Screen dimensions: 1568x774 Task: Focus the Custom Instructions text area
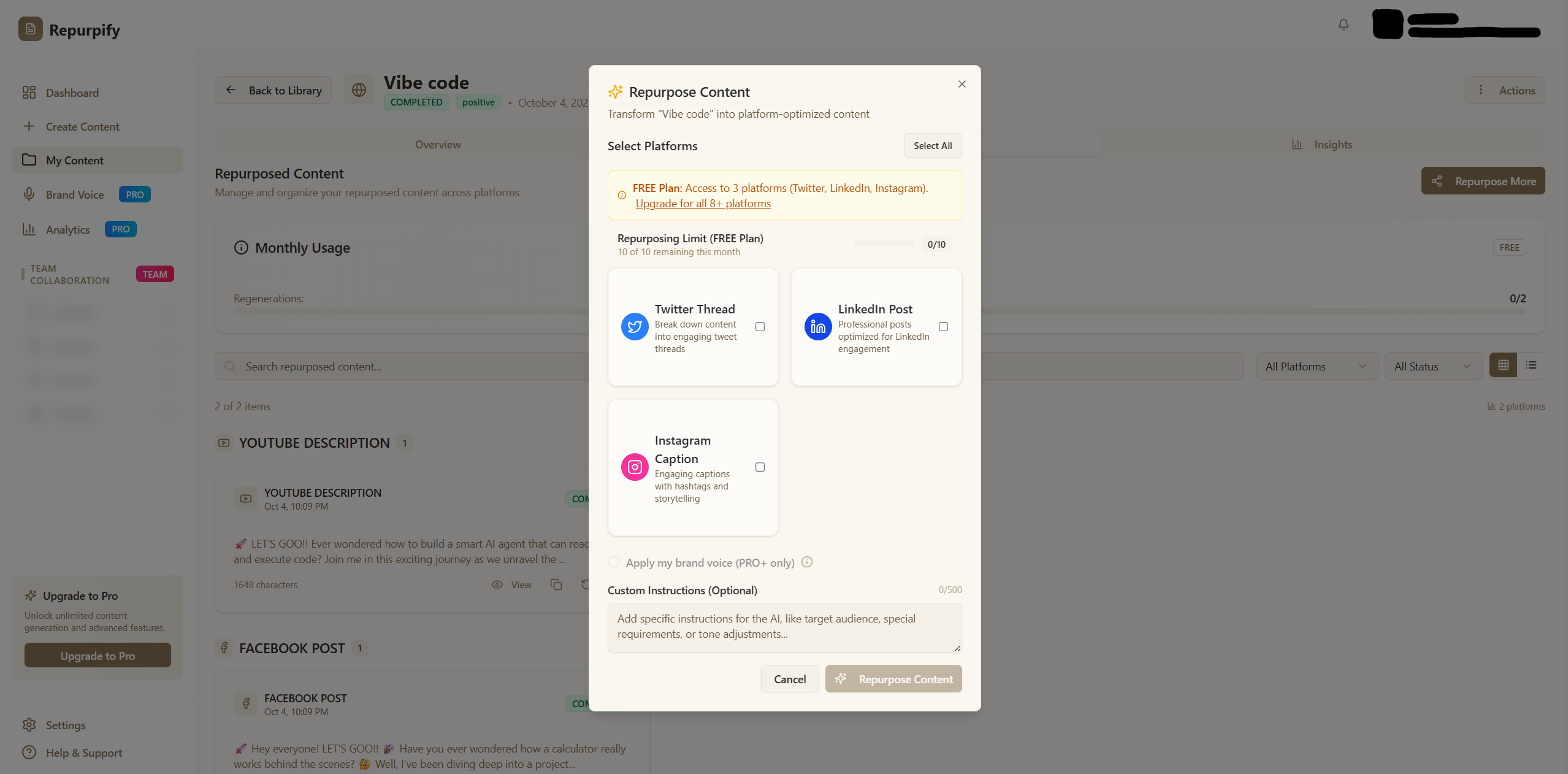click(x=784, y=627)
